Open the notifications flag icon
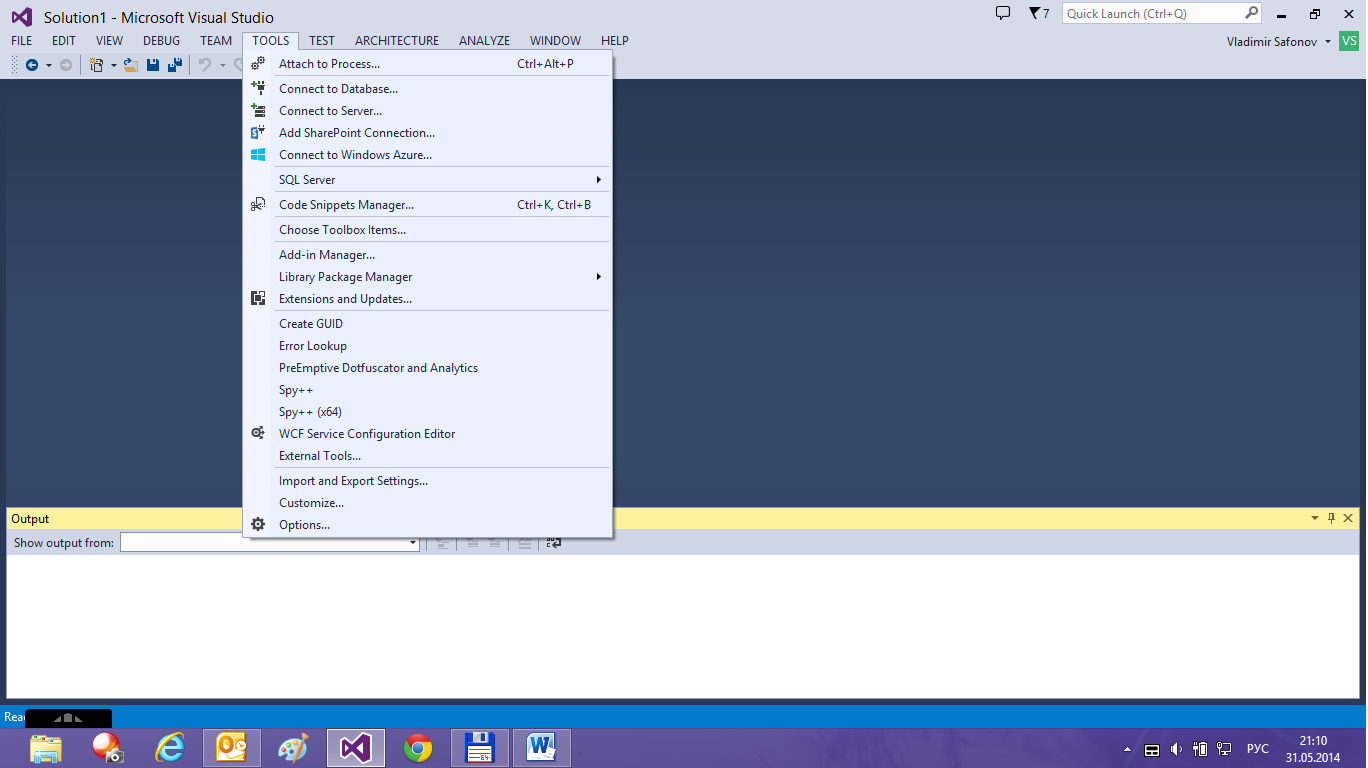This screenshot has width=1368, height=768. [x=1034, y=13]
